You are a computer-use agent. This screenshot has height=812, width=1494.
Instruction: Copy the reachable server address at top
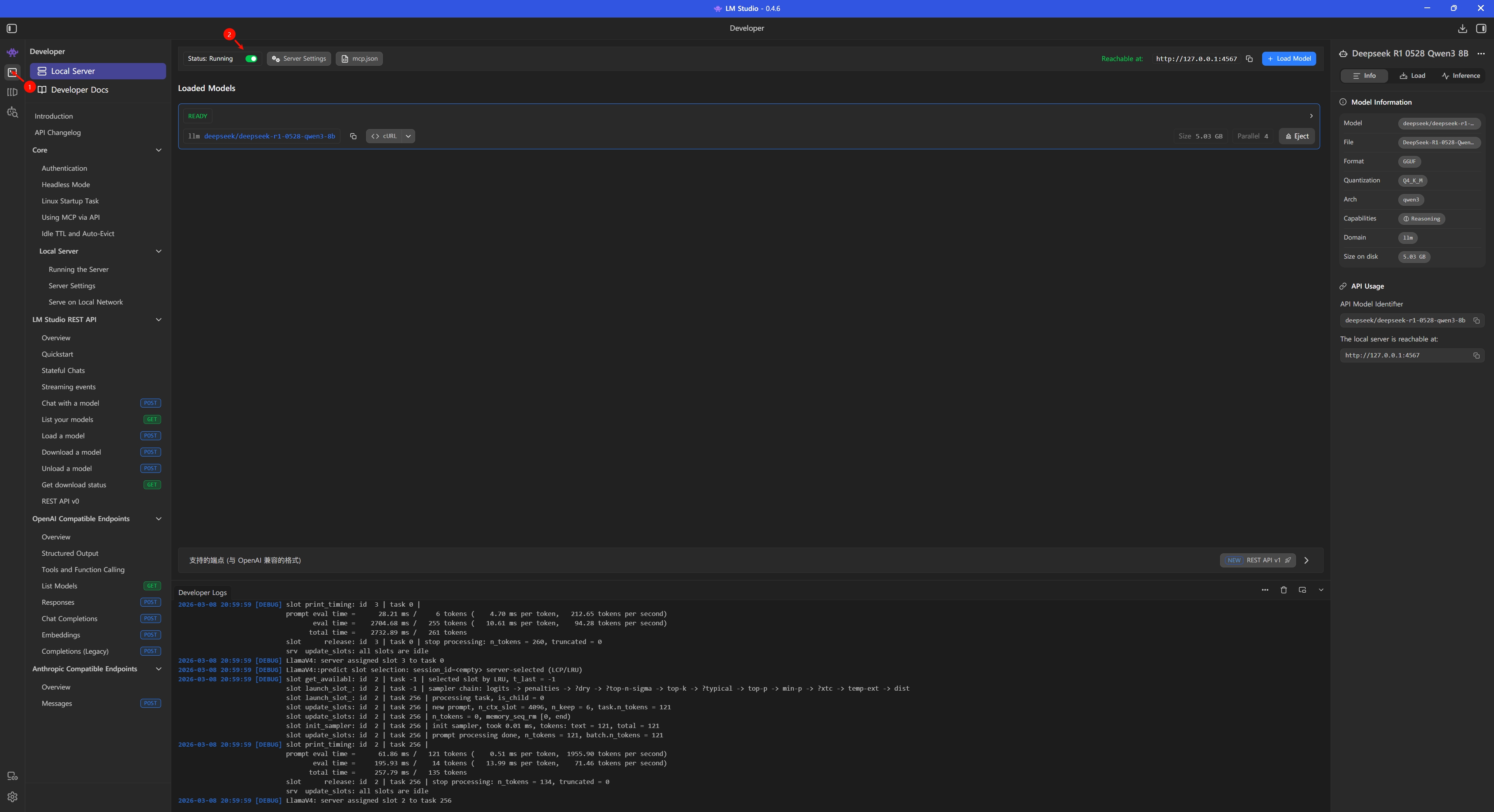[x=1249, y=59]
